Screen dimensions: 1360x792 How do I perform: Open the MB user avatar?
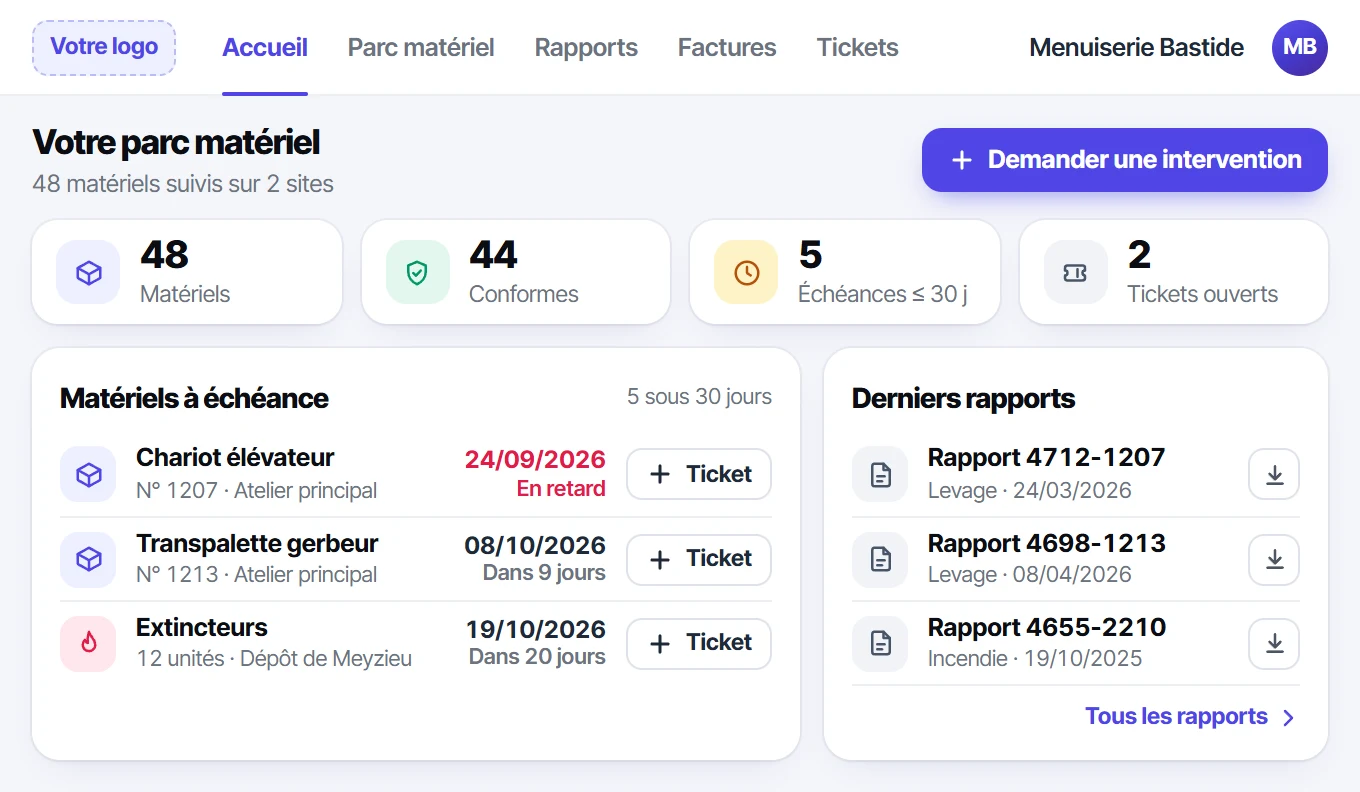tap(1300, 47)
